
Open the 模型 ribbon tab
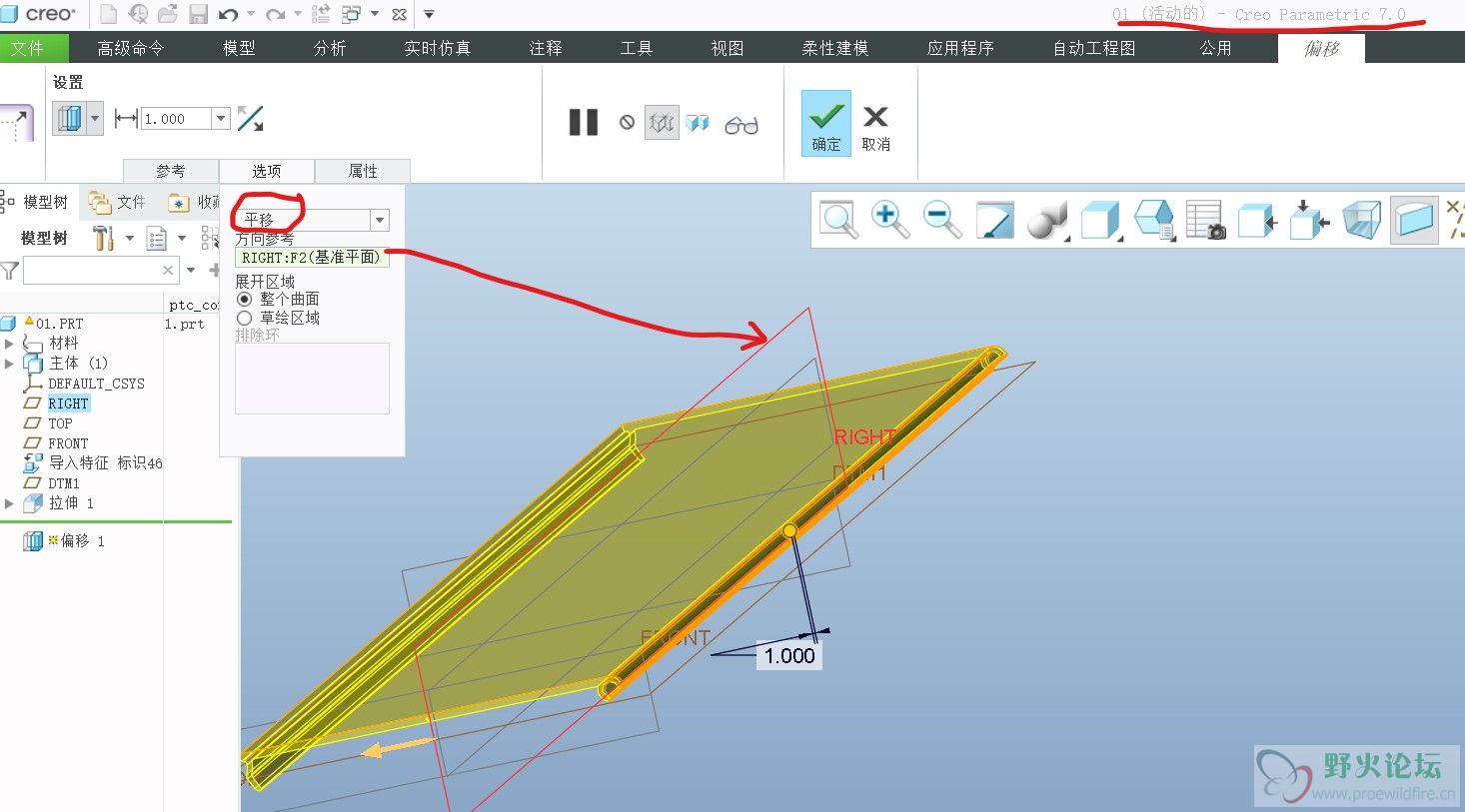click(x=239, y=48)
